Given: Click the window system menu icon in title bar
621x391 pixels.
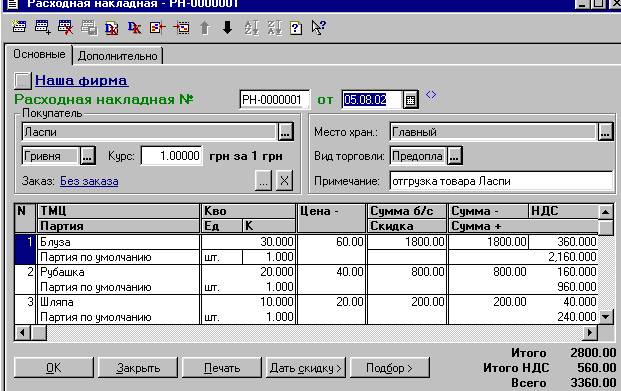Looking at the screenshot, I should [x=13, y=4].
